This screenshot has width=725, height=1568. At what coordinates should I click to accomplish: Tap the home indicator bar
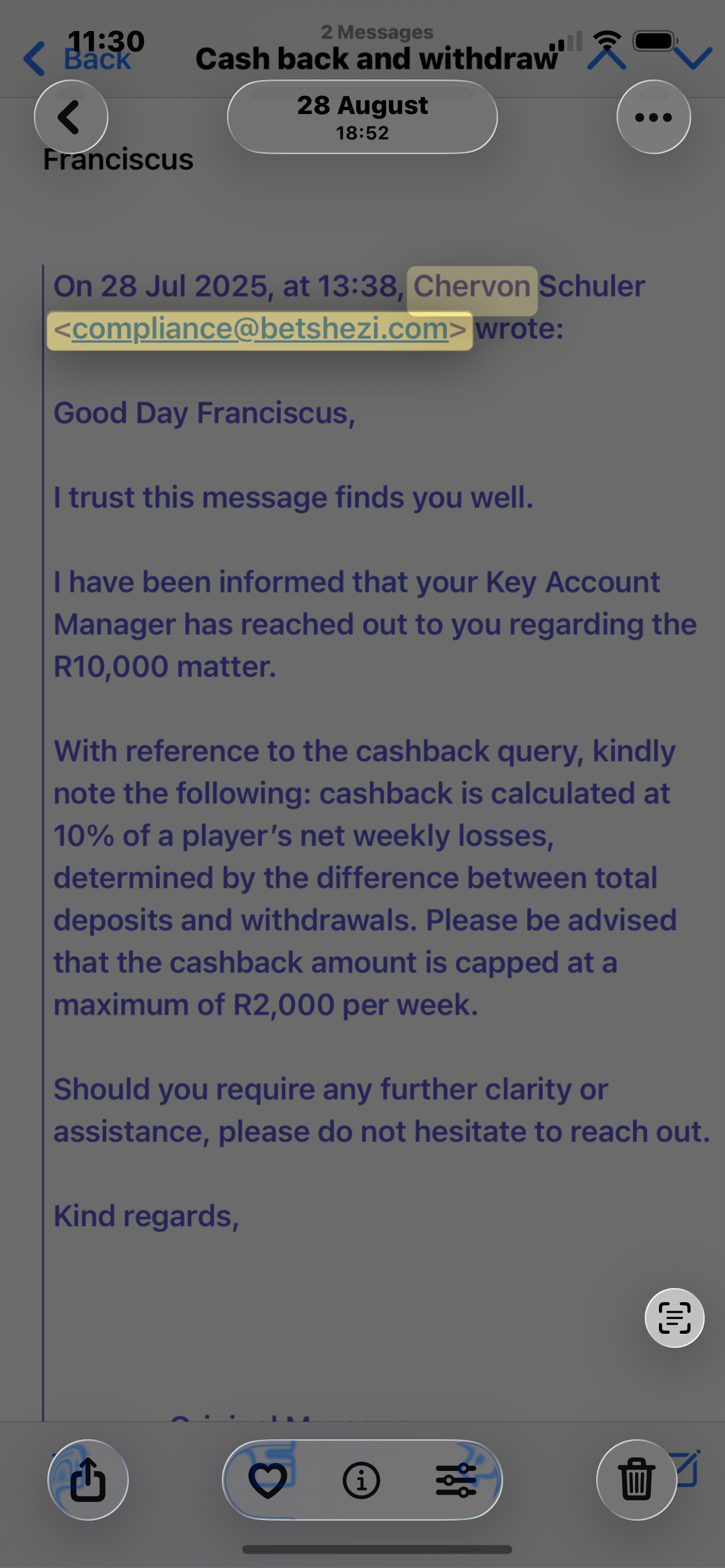coord(377,1549)
